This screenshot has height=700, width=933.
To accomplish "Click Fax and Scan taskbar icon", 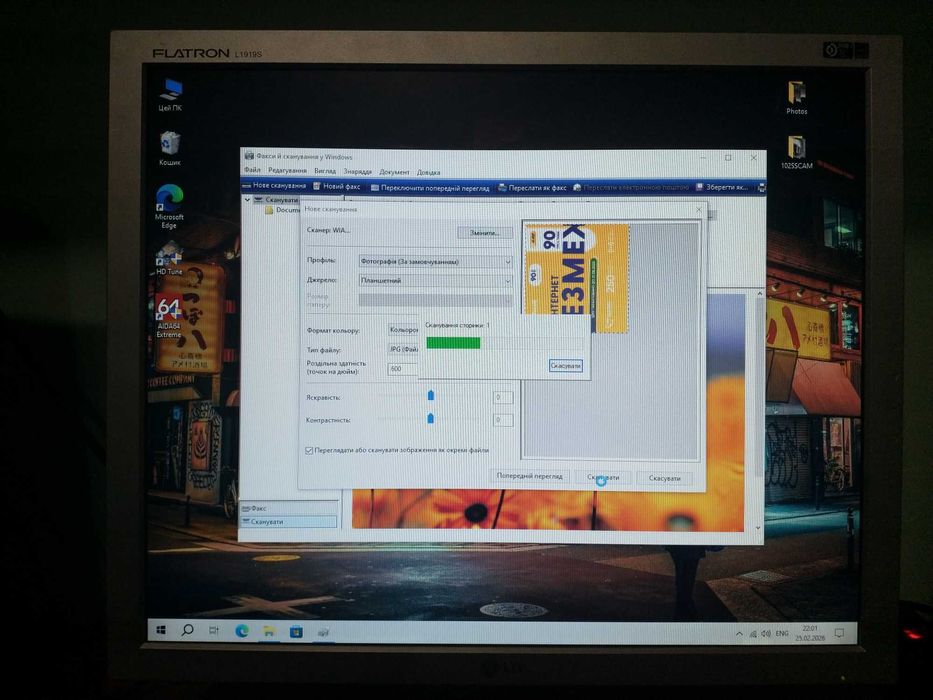I will (323, 632).
